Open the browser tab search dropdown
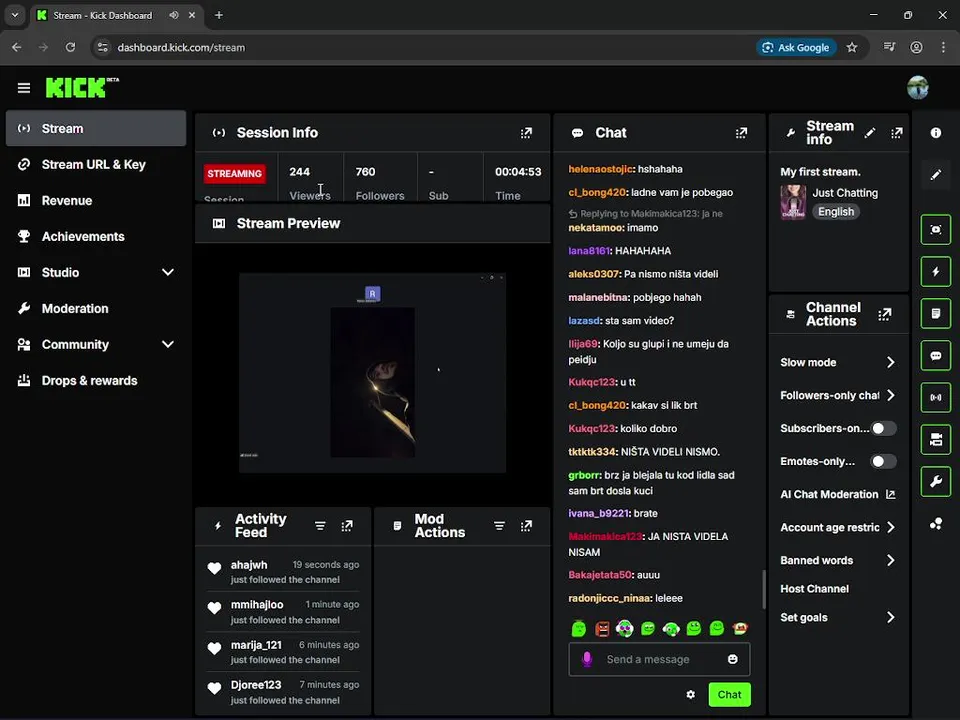 [15, 15]
